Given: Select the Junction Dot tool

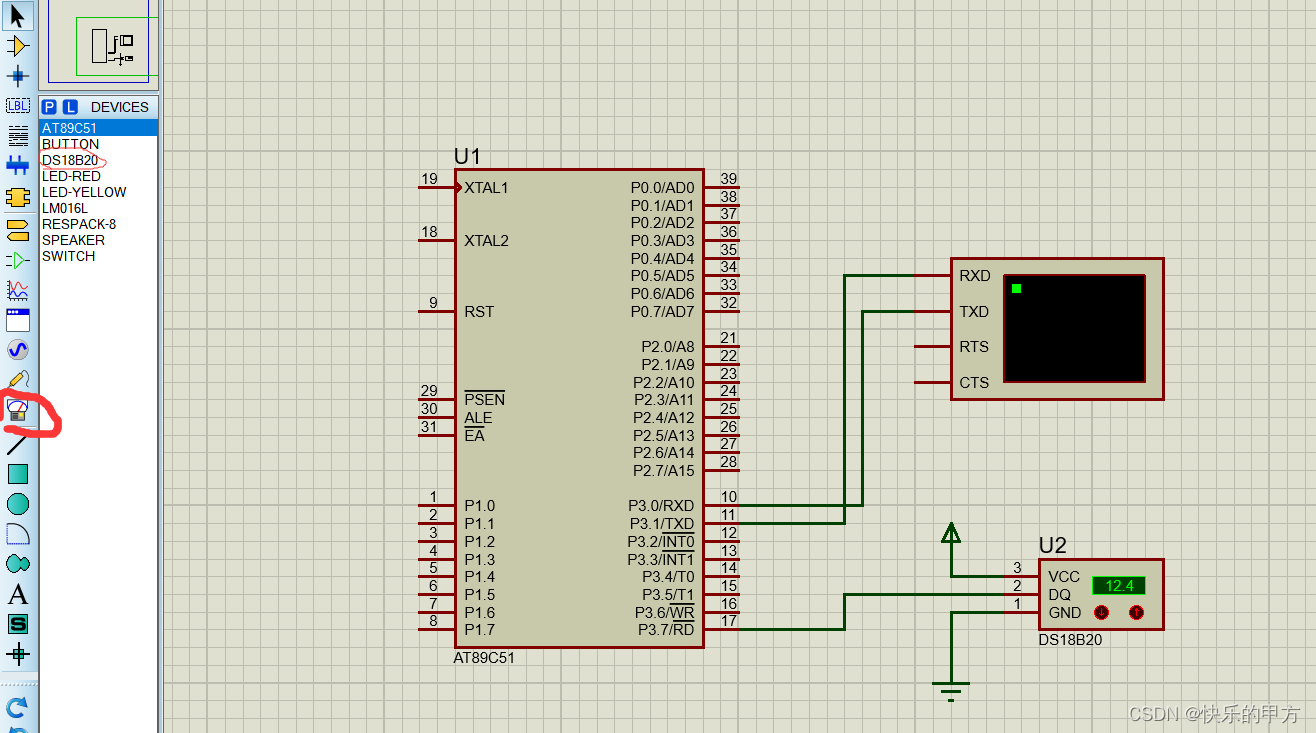Looking at the screenshot, I should (18, 75).
